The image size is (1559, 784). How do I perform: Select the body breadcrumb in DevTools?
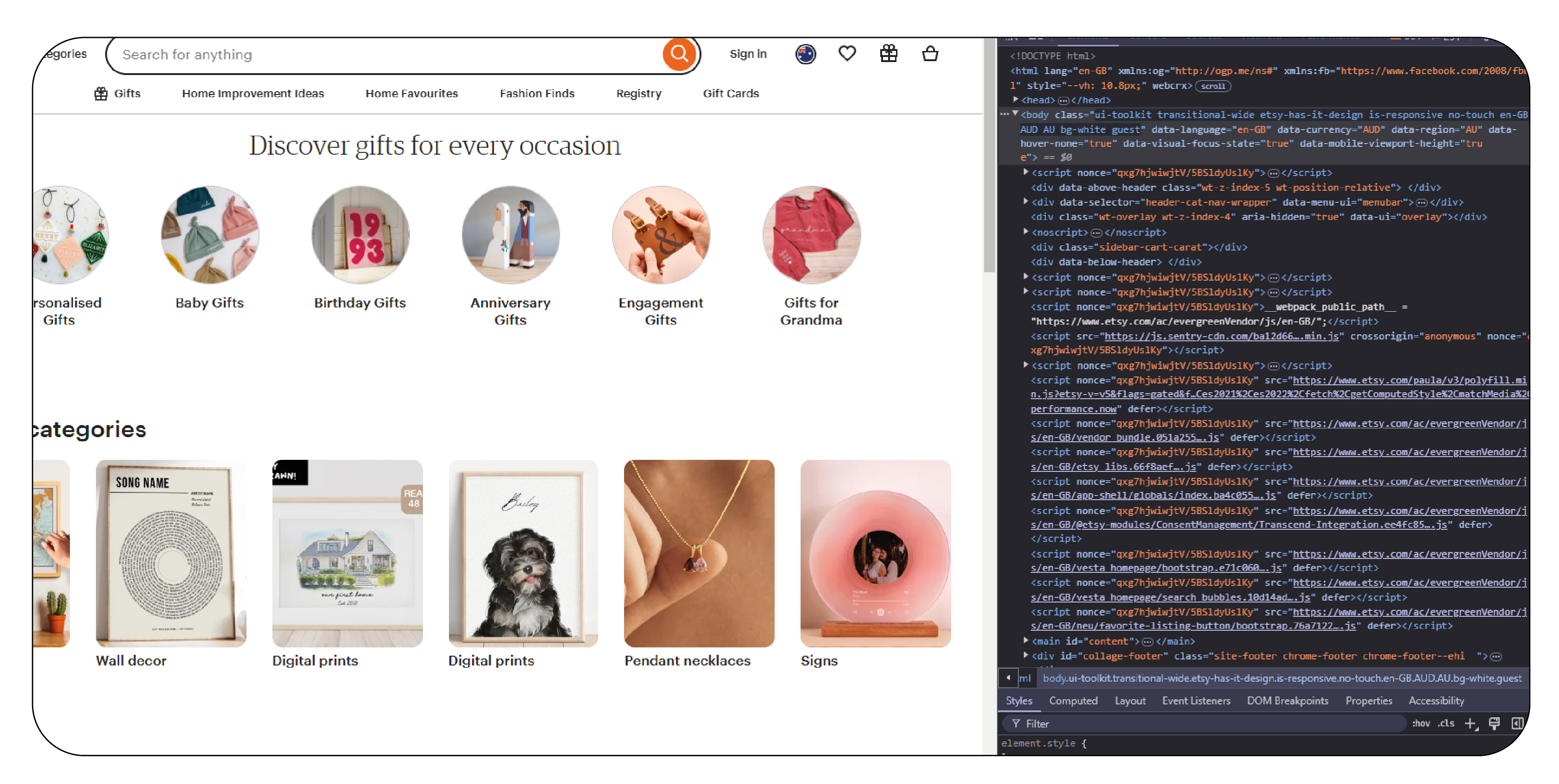(1282, 678)
